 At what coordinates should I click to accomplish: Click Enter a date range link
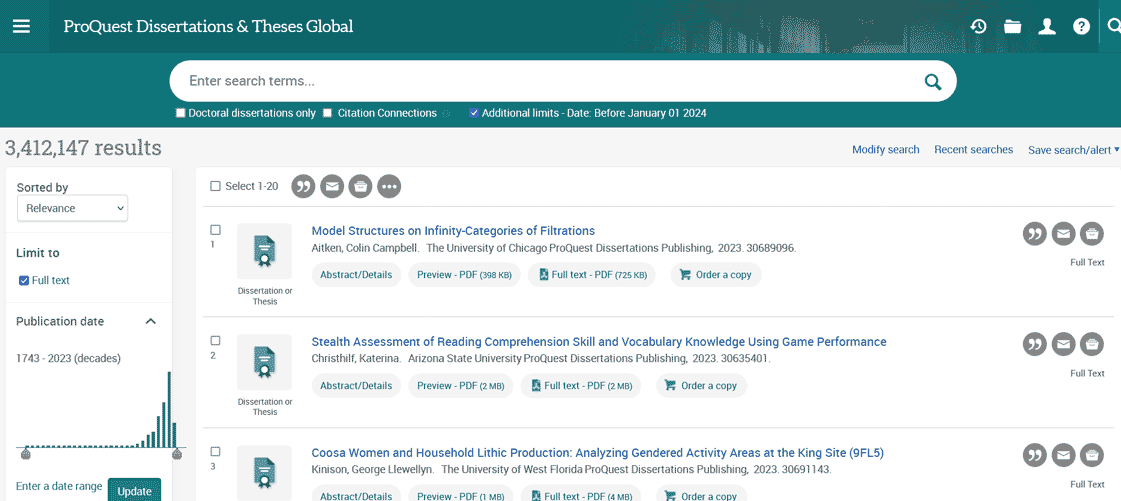click(x=59, y=487)
